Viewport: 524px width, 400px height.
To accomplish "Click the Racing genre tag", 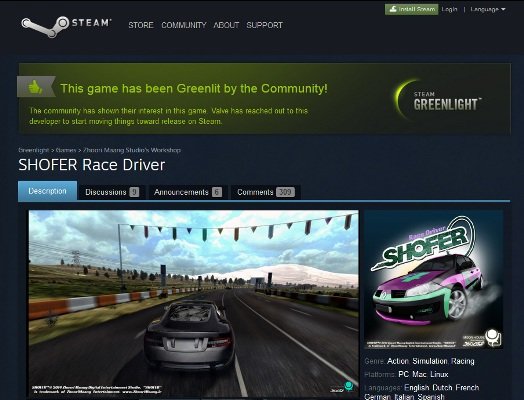I will (x=463, y=361).
